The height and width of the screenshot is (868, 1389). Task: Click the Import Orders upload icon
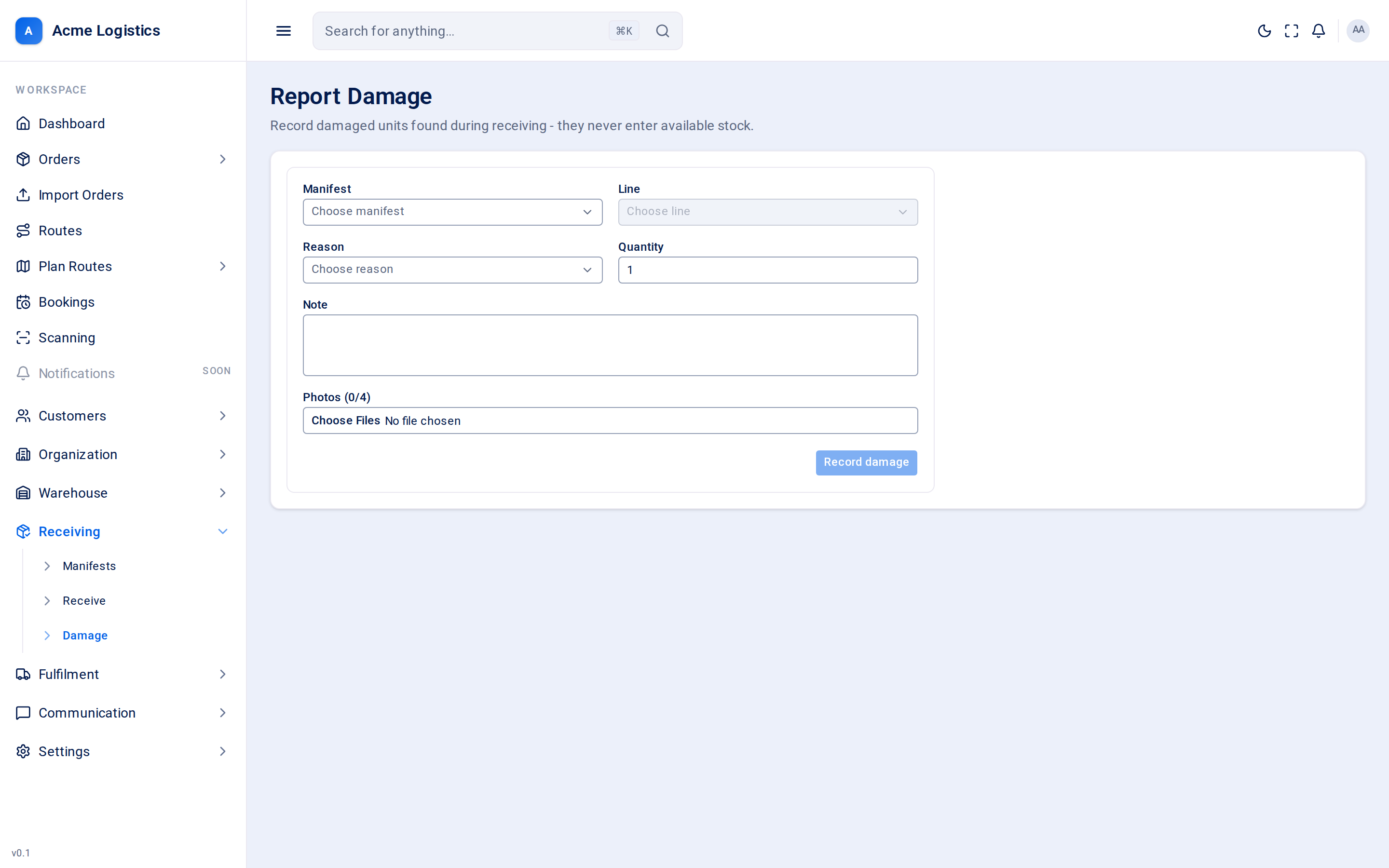(x=23, y=195)
